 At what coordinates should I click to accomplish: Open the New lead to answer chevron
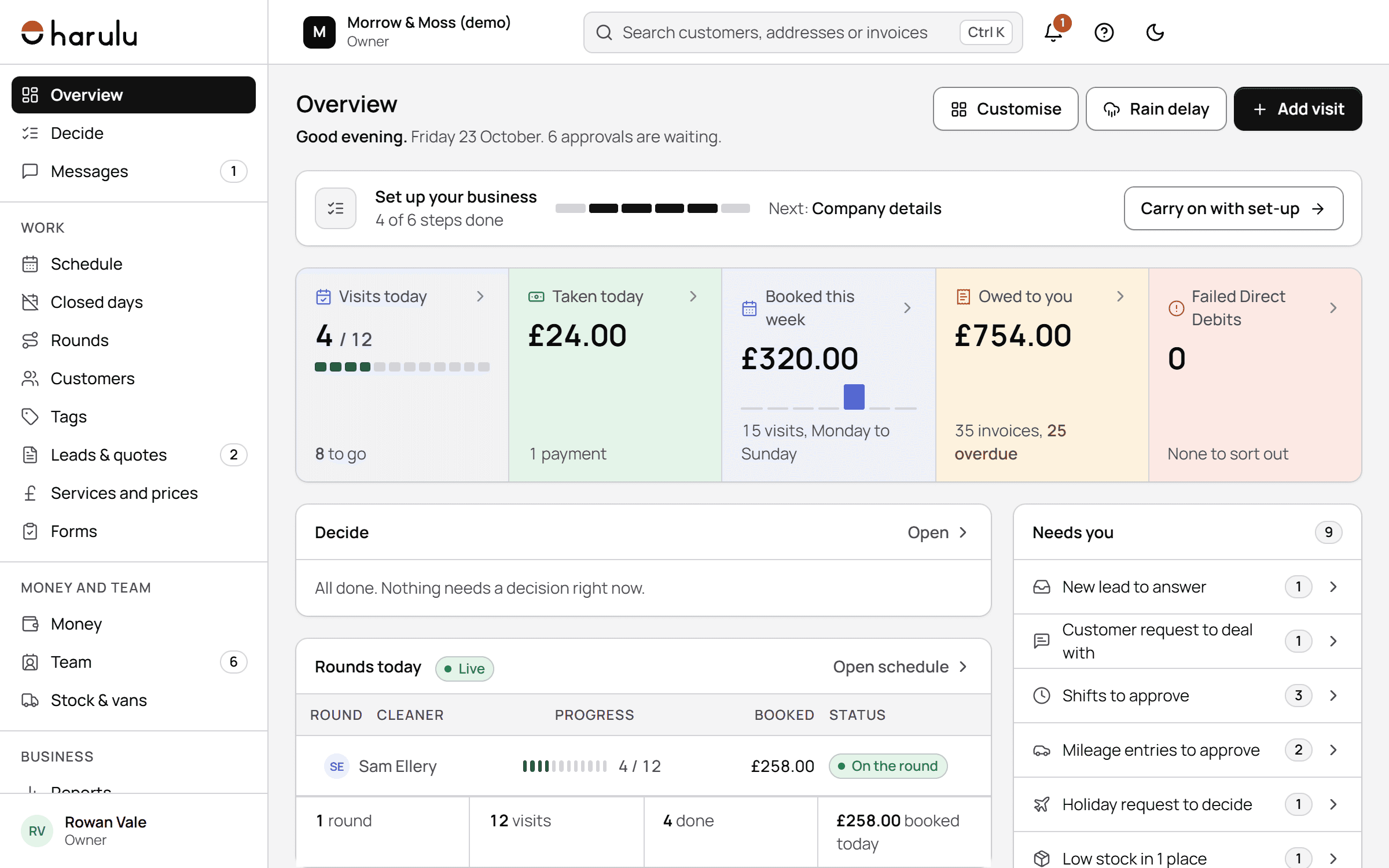(x=1333, y=587)
